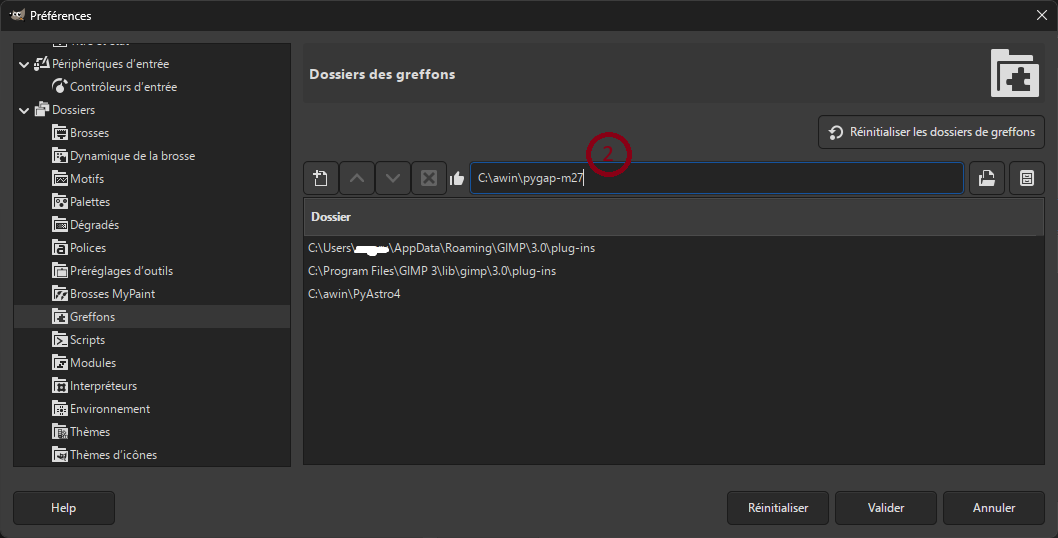Click the Palettes folder icon
The height and width of the screenshot is (538, 1058).
coord(60,202)
